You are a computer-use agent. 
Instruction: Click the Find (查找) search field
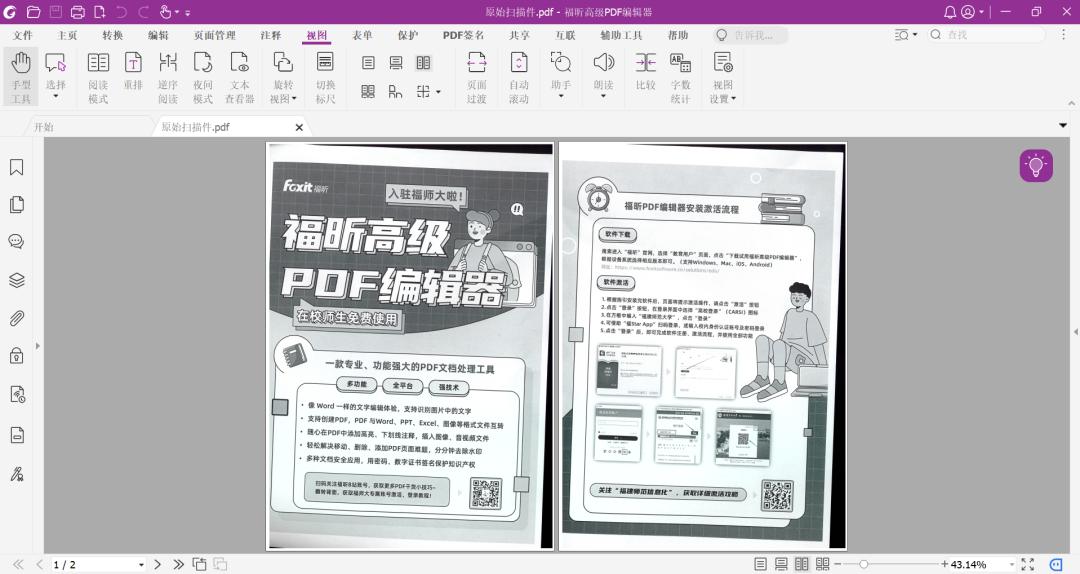click(986, 34)
